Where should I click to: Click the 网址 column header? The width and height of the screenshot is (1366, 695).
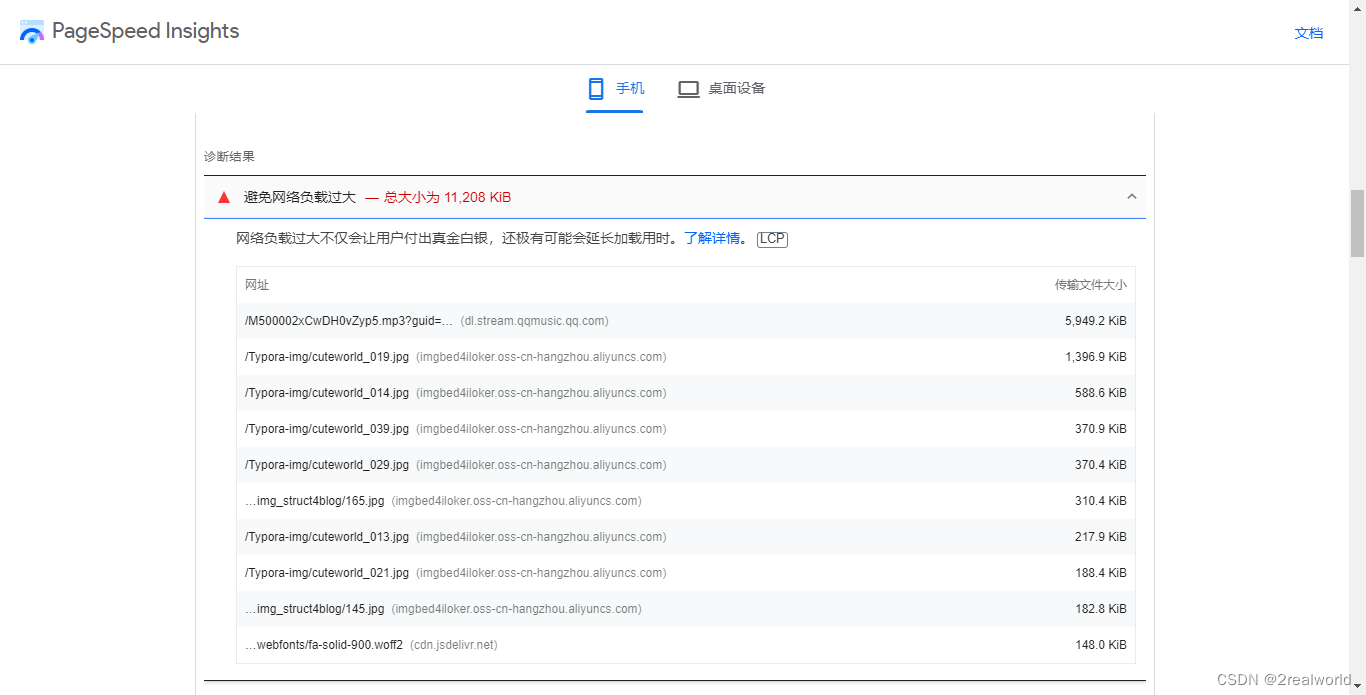point(257,285)
